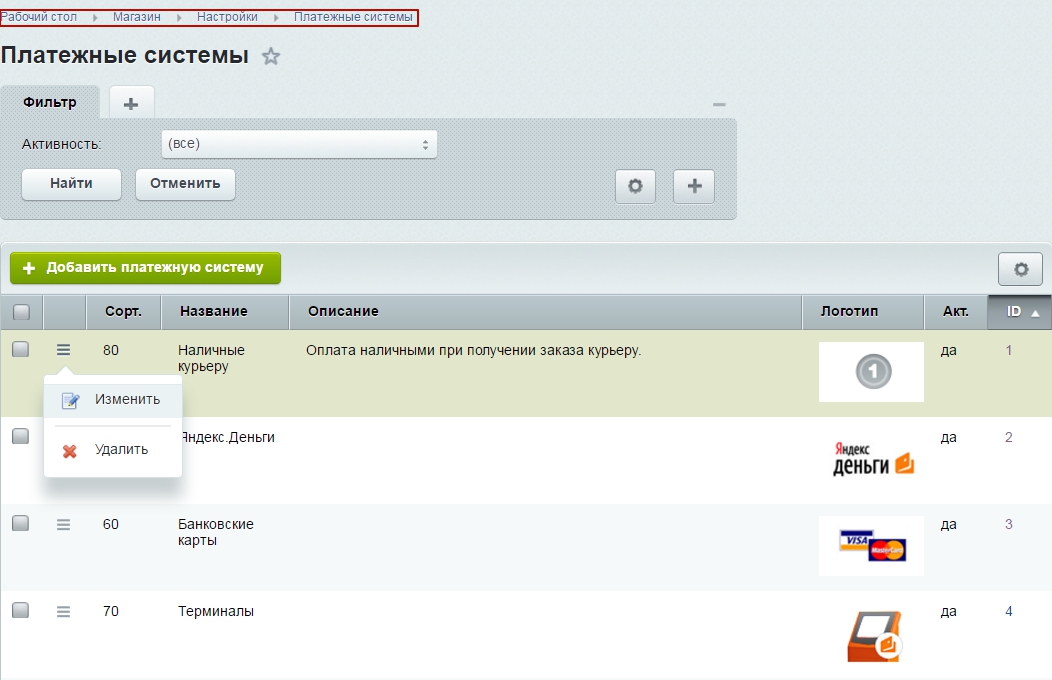Screen dimensions: 1052x680
Task: Click the Яндекс Деньги logo
Action: [x=872, y=459]
